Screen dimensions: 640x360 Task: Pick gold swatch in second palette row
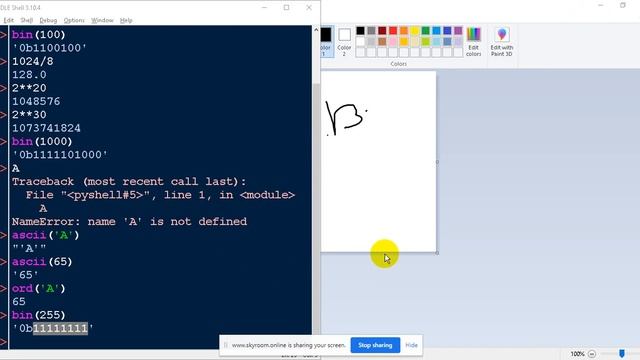pyautogui.click(x=404, y=41)
